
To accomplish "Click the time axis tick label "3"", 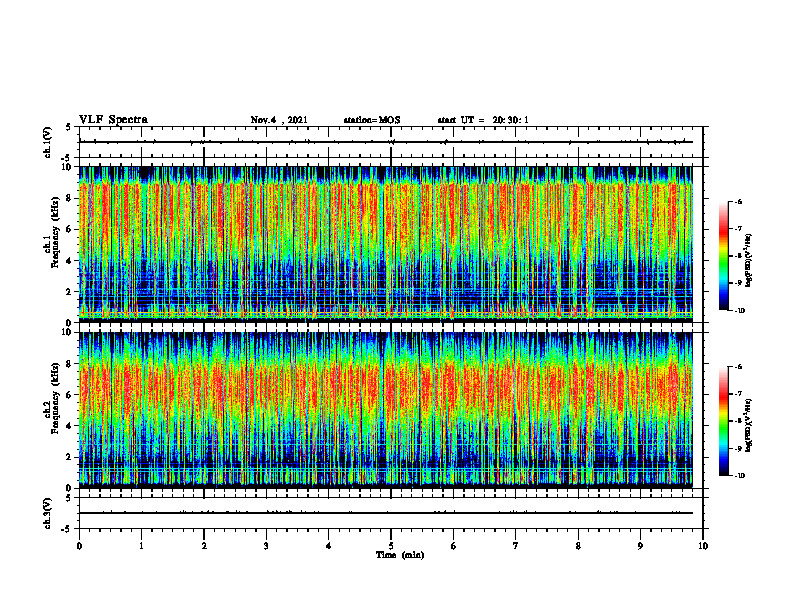I will click(266, 546).
